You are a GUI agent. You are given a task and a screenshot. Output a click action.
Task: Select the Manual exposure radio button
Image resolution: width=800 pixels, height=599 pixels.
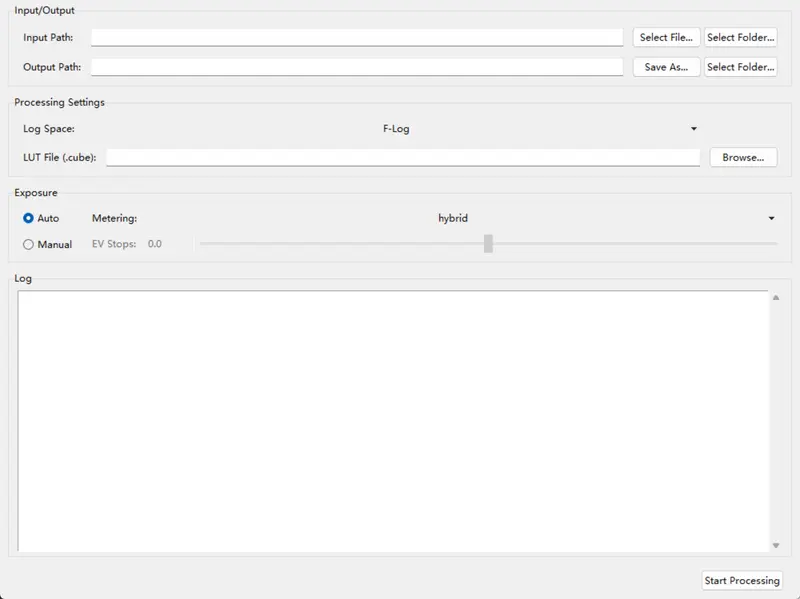[x=28, y=244]
